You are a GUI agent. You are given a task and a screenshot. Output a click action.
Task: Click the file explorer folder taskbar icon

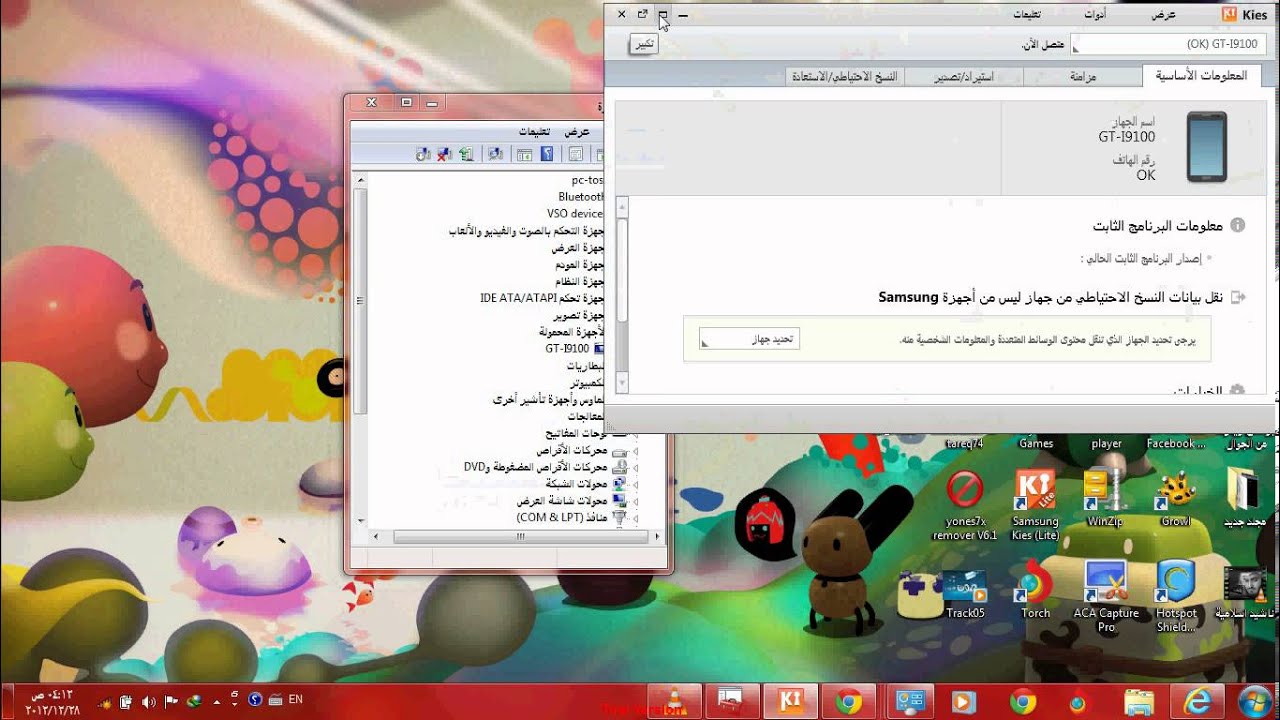[x=1138, y=702]
